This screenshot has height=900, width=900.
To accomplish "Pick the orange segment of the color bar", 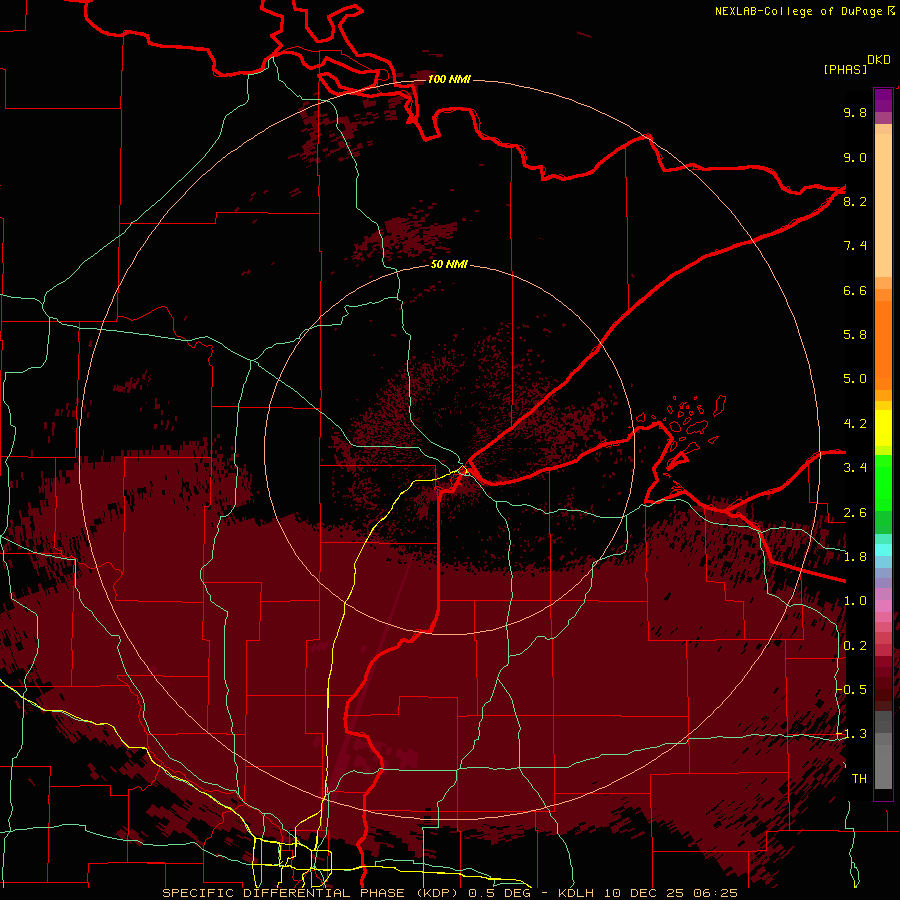I will 883,345.
